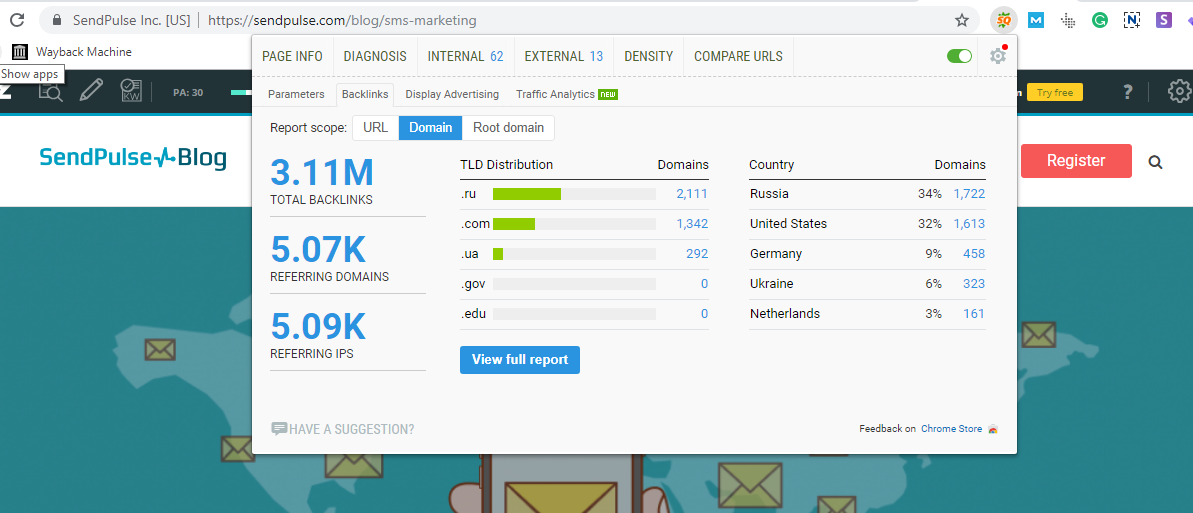This screenshot has height=513, width=1193.
Task: Click the Wayback Machine bookmark icon
Action: click(20, 52)
